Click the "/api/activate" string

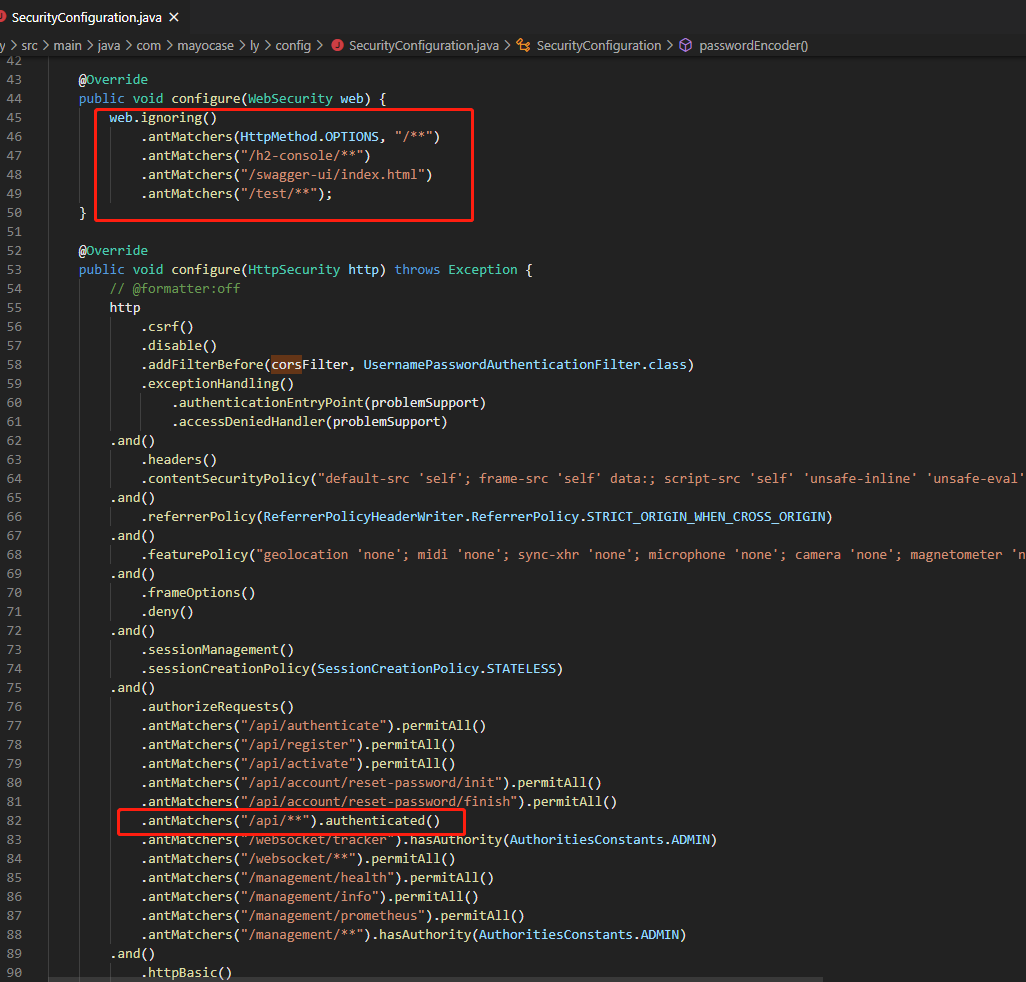(x=298, y=763)
